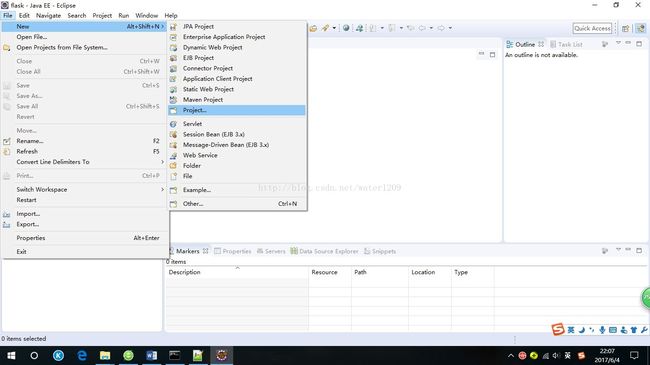Open File Explorer from taskbar
Image resolution: width=650 pixels, height=365 pixels.
click(x=105, y=355)
